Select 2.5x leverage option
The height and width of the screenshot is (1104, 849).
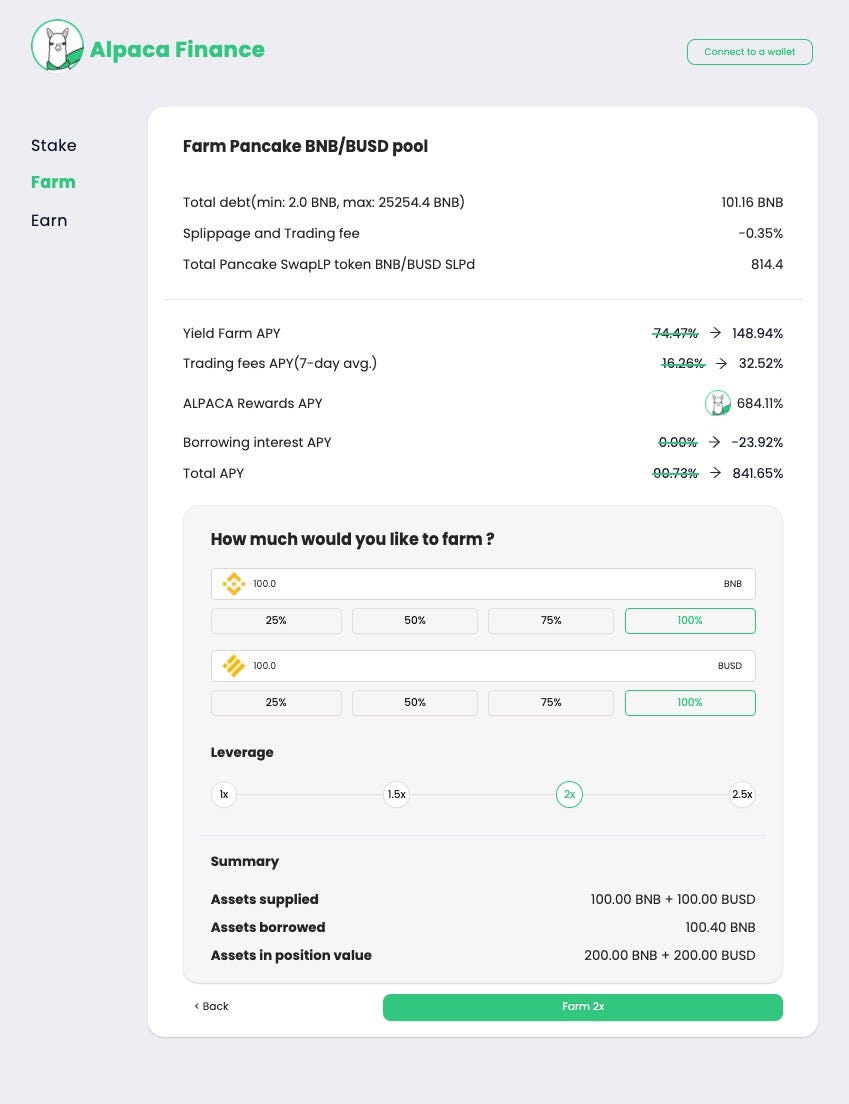pos(742,794)
